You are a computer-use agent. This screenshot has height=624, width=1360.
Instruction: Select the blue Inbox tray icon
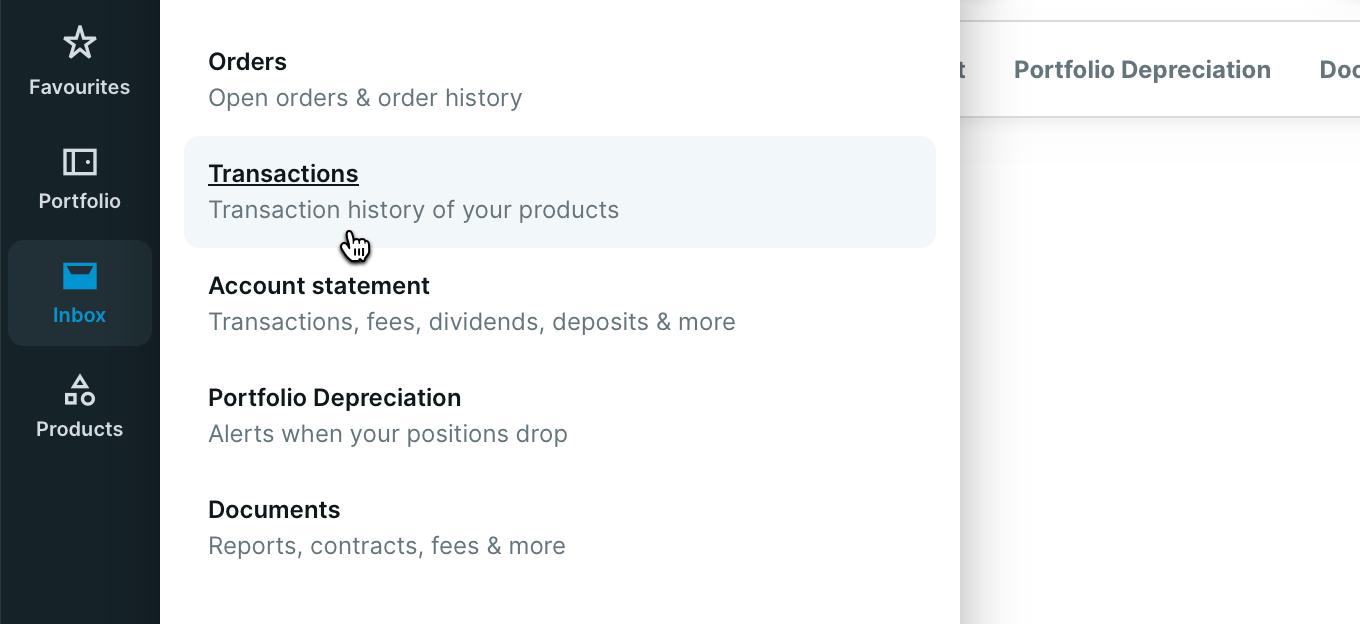(x=79, y=276)
